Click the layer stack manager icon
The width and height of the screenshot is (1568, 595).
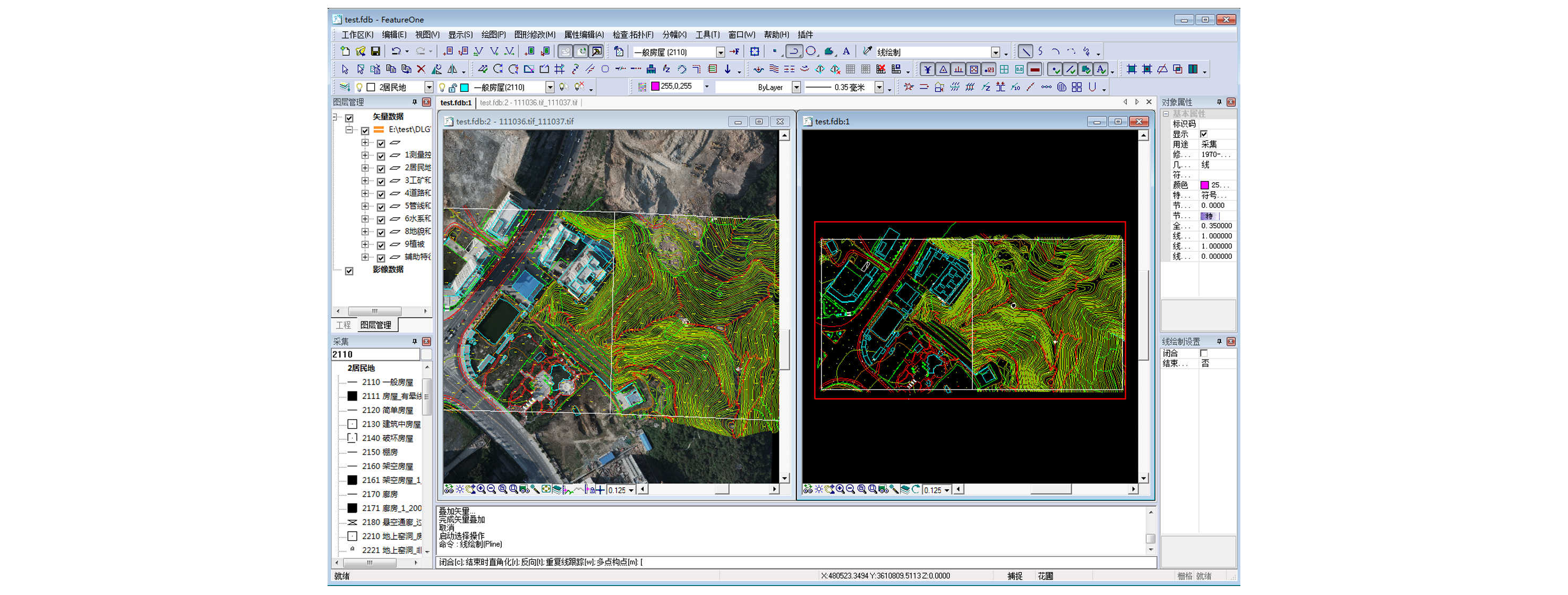click(x=345, y=87)
